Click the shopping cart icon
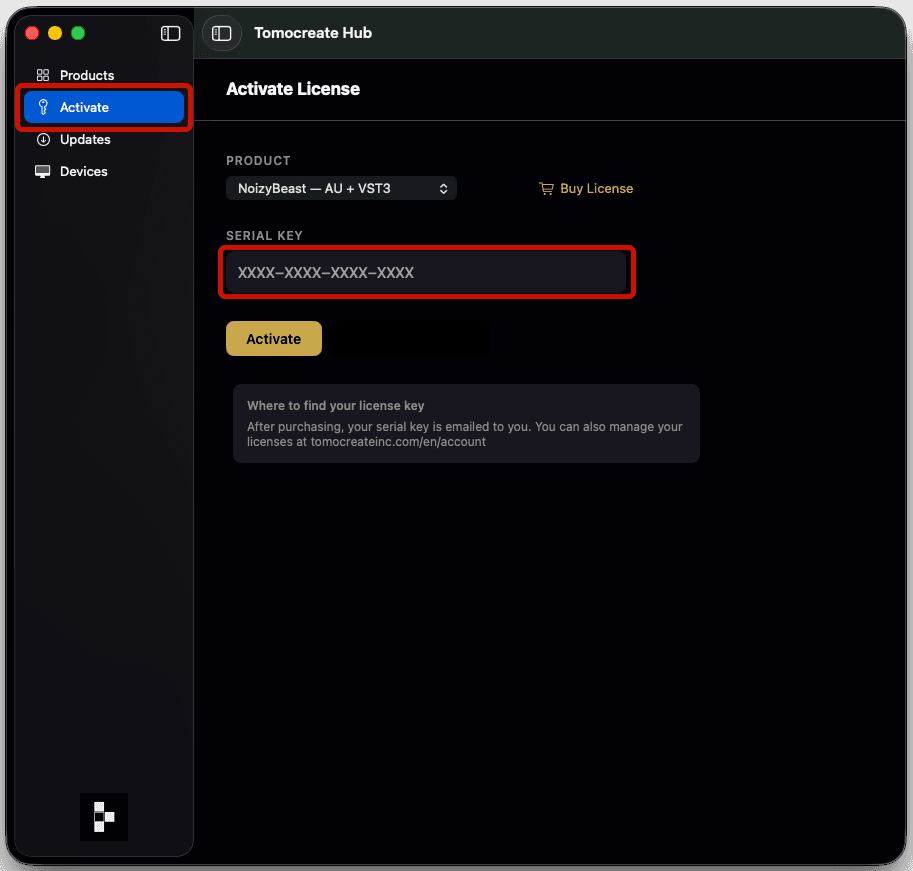This screenshot has height=871, width=913. click(546, 188)
